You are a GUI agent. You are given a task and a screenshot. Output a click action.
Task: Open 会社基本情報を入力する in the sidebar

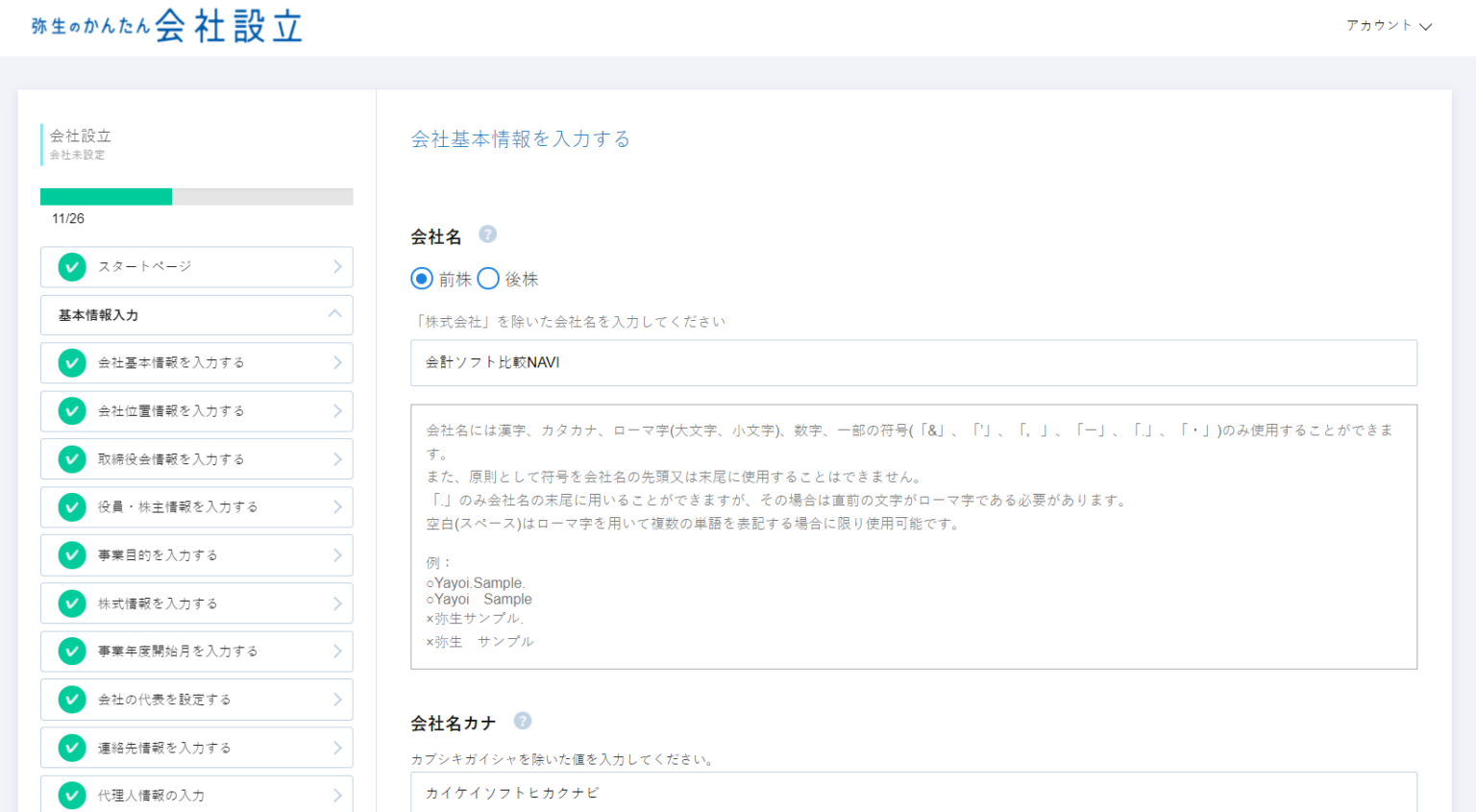(171, 363)
